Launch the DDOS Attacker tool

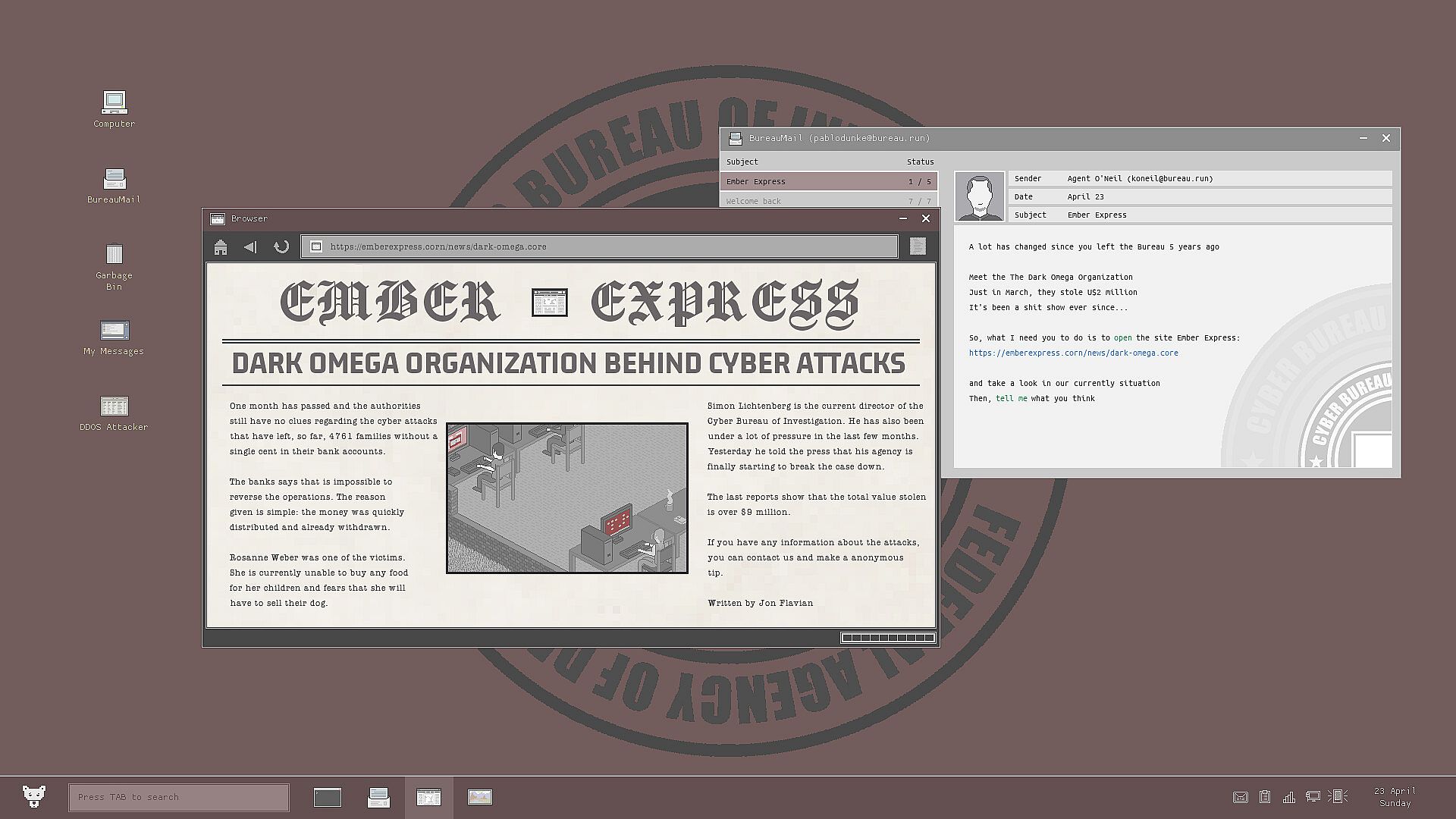(x=114, y=406)
